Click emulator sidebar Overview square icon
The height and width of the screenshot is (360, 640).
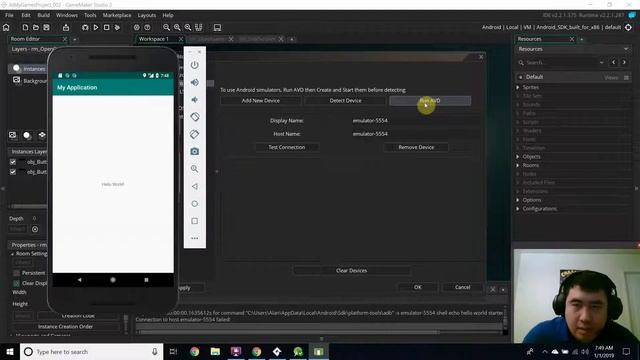tap(195, 221)
